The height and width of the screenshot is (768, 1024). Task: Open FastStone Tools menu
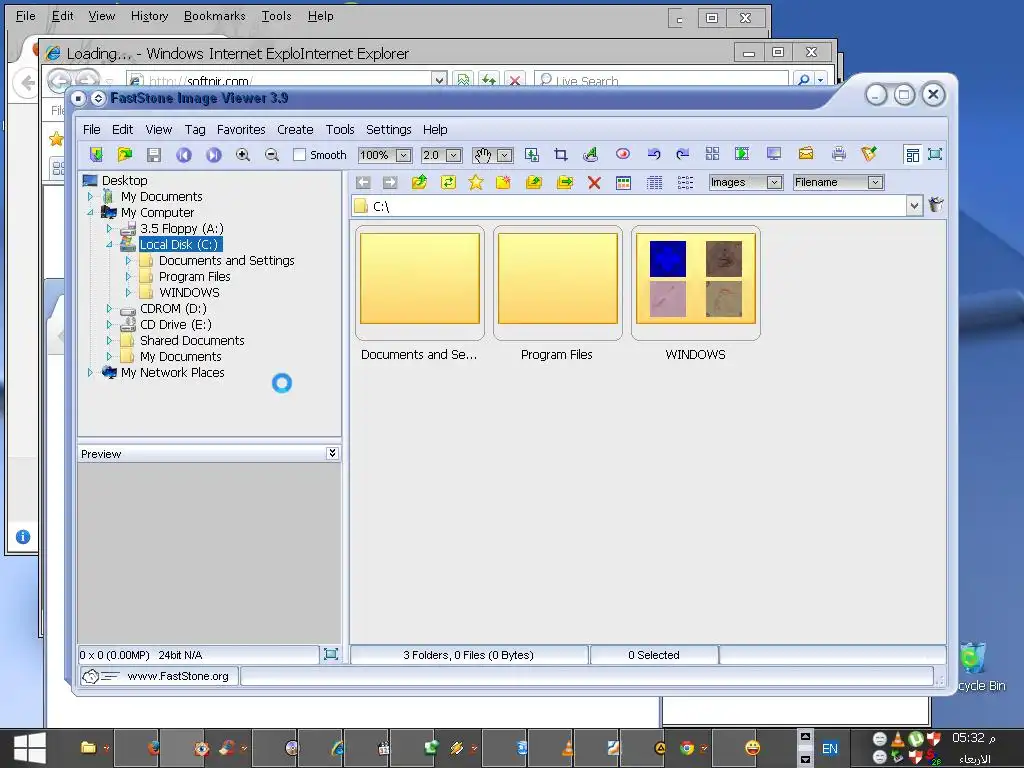pos(340,129)
